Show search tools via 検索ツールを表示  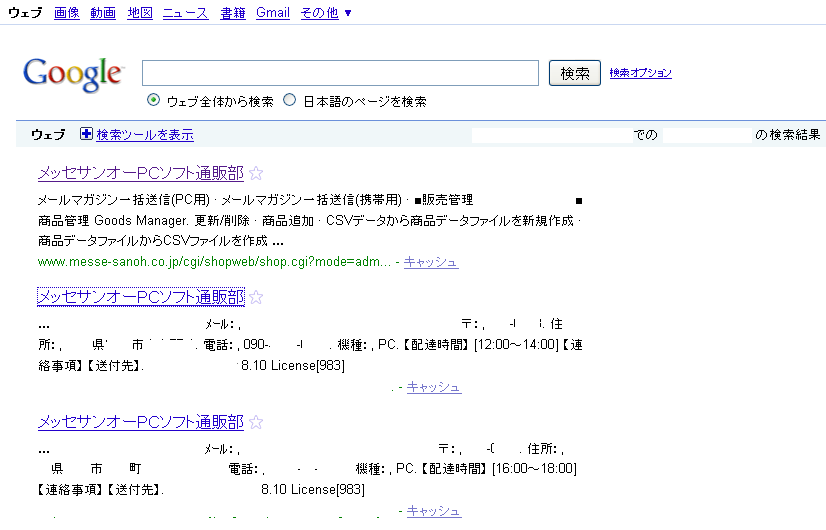point(145,134)
